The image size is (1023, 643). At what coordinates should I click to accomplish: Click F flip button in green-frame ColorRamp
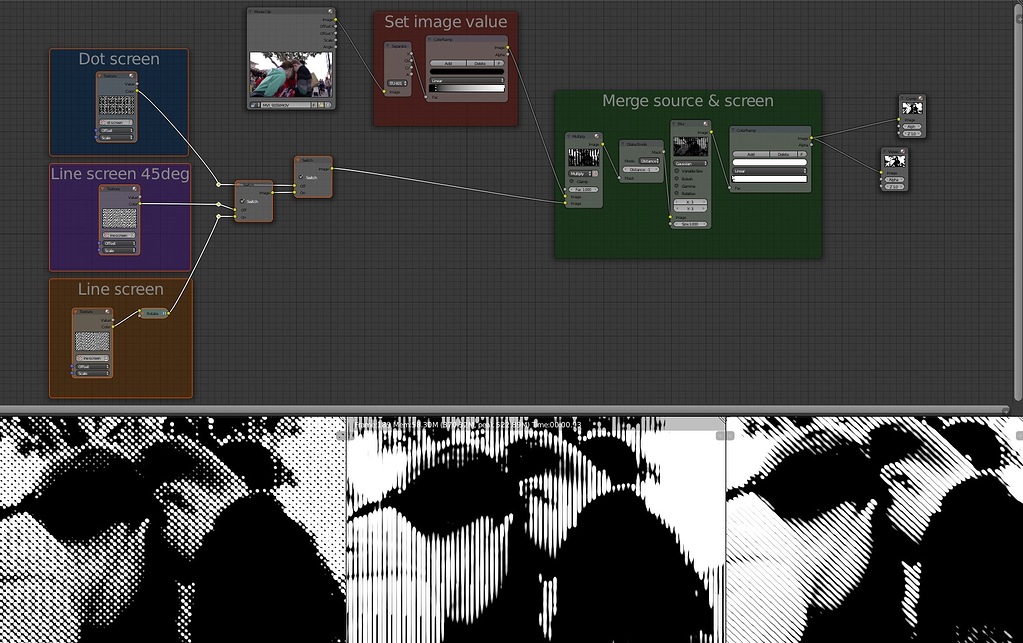801,154
